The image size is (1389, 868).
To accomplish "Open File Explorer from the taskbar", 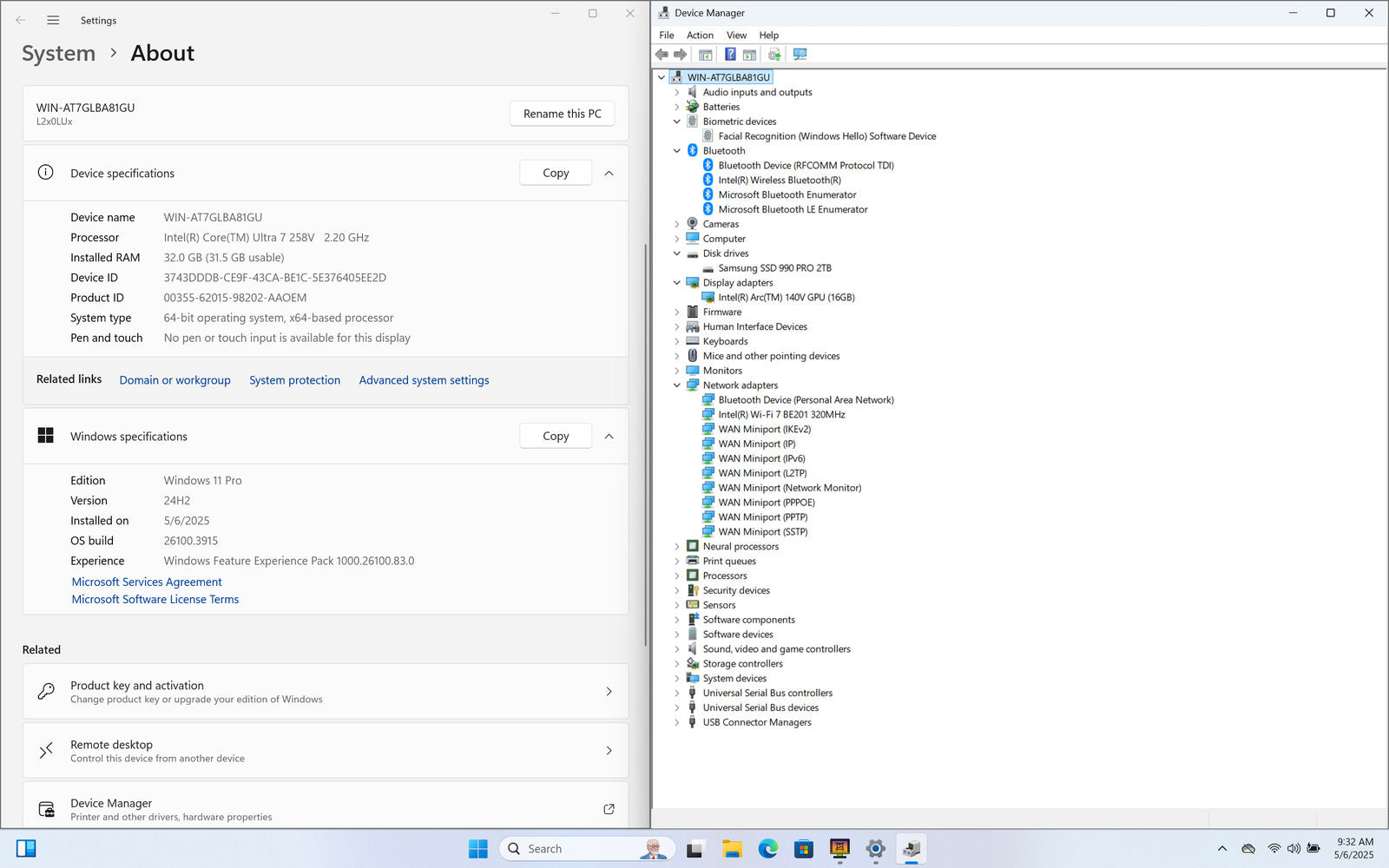I will [732, 849].
